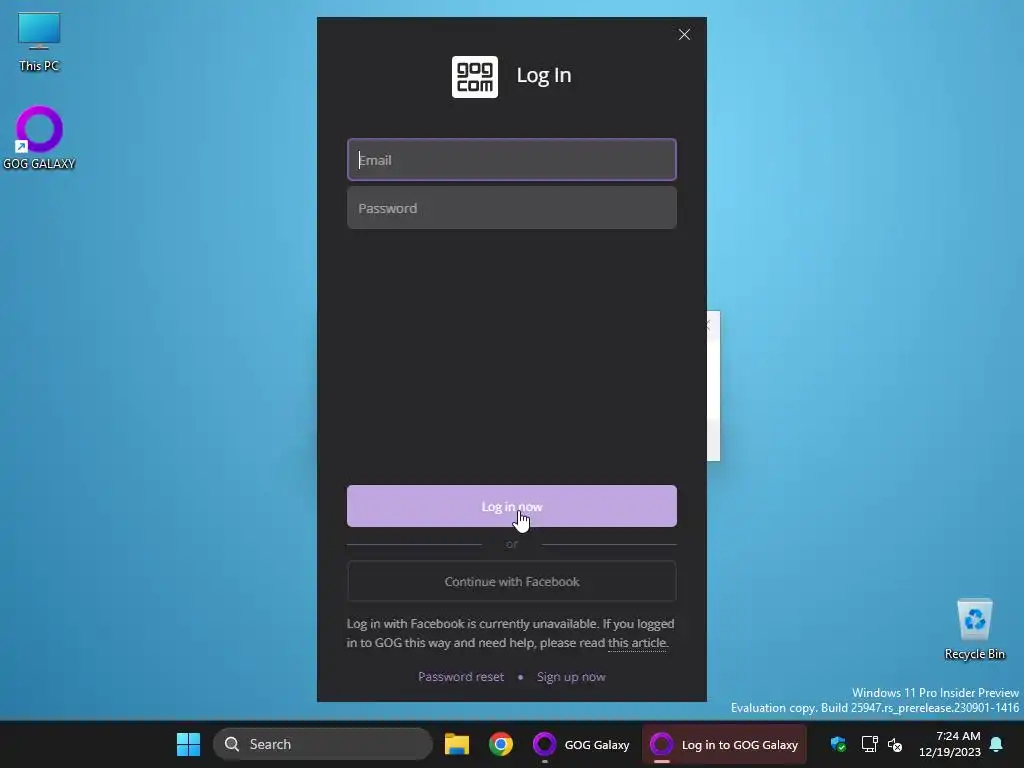Select the Recycle Bin desktop icon

974,630
